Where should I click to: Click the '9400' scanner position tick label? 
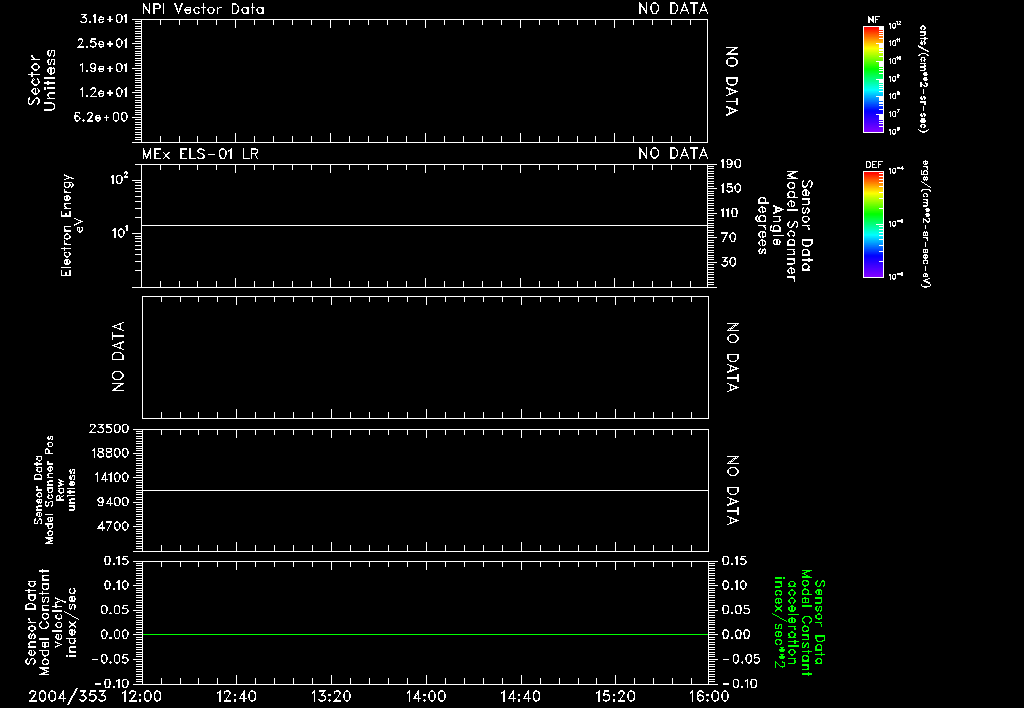point(113,502)
